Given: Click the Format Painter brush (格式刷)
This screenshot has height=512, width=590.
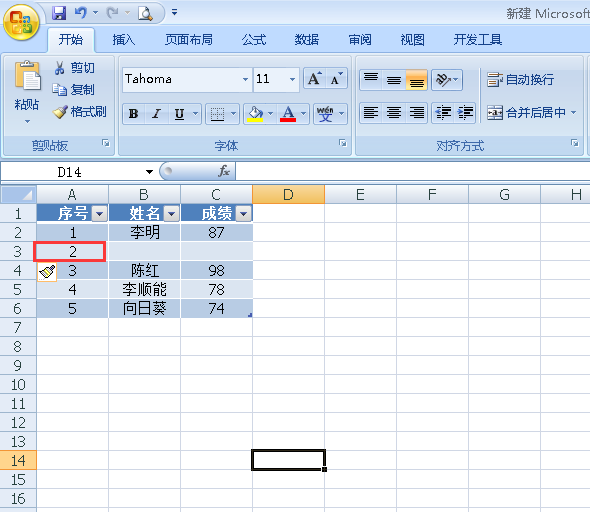Looking at the screenshot, I should click(x=80, y=112).
